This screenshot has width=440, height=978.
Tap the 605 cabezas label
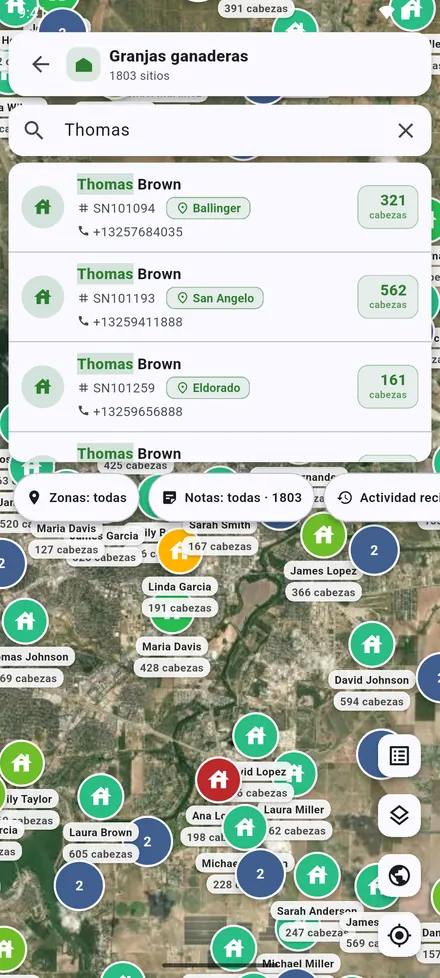[x=100, y=853]
